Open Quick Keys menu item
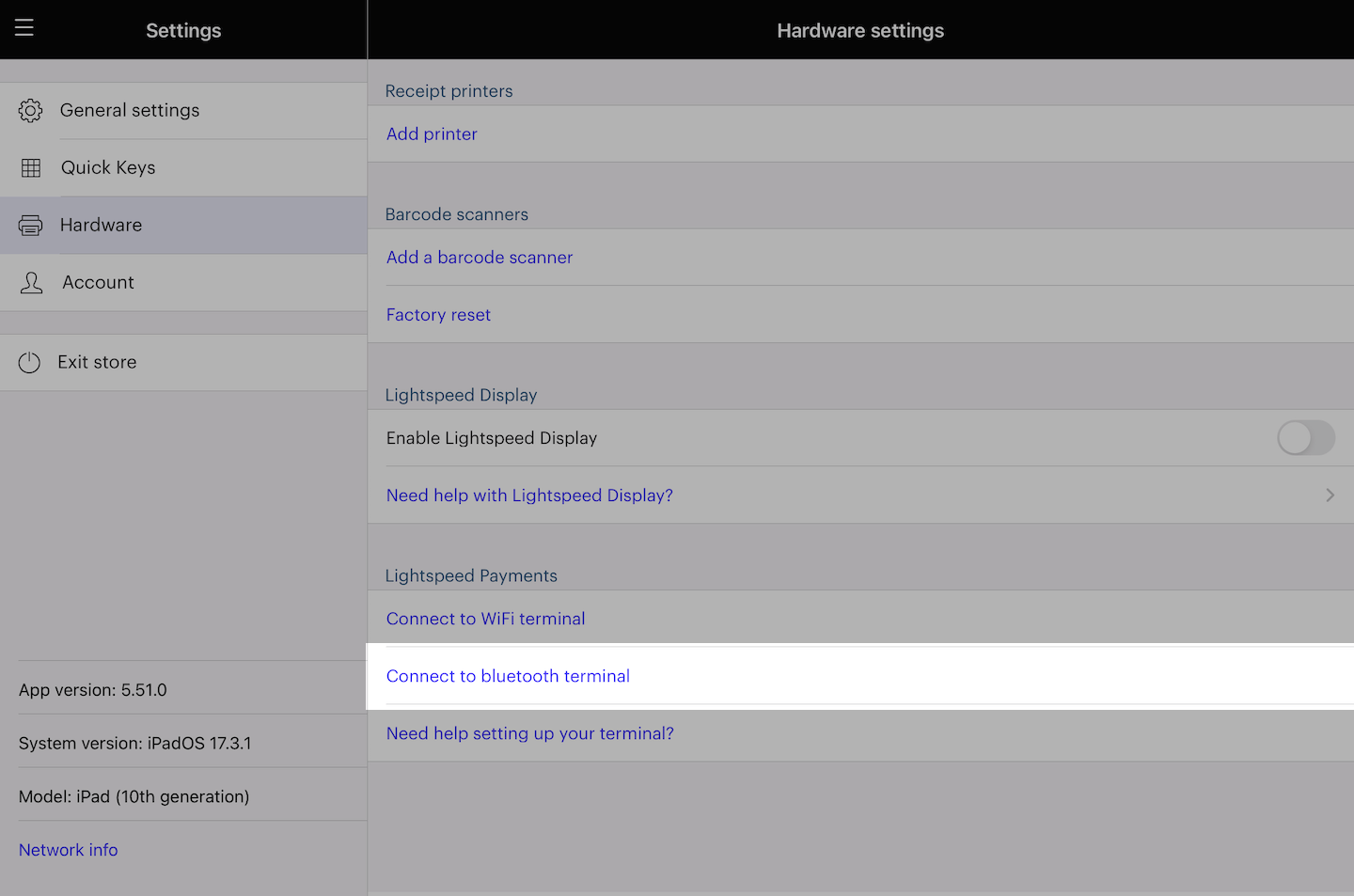1354x896 pixels. coord(183,168)
